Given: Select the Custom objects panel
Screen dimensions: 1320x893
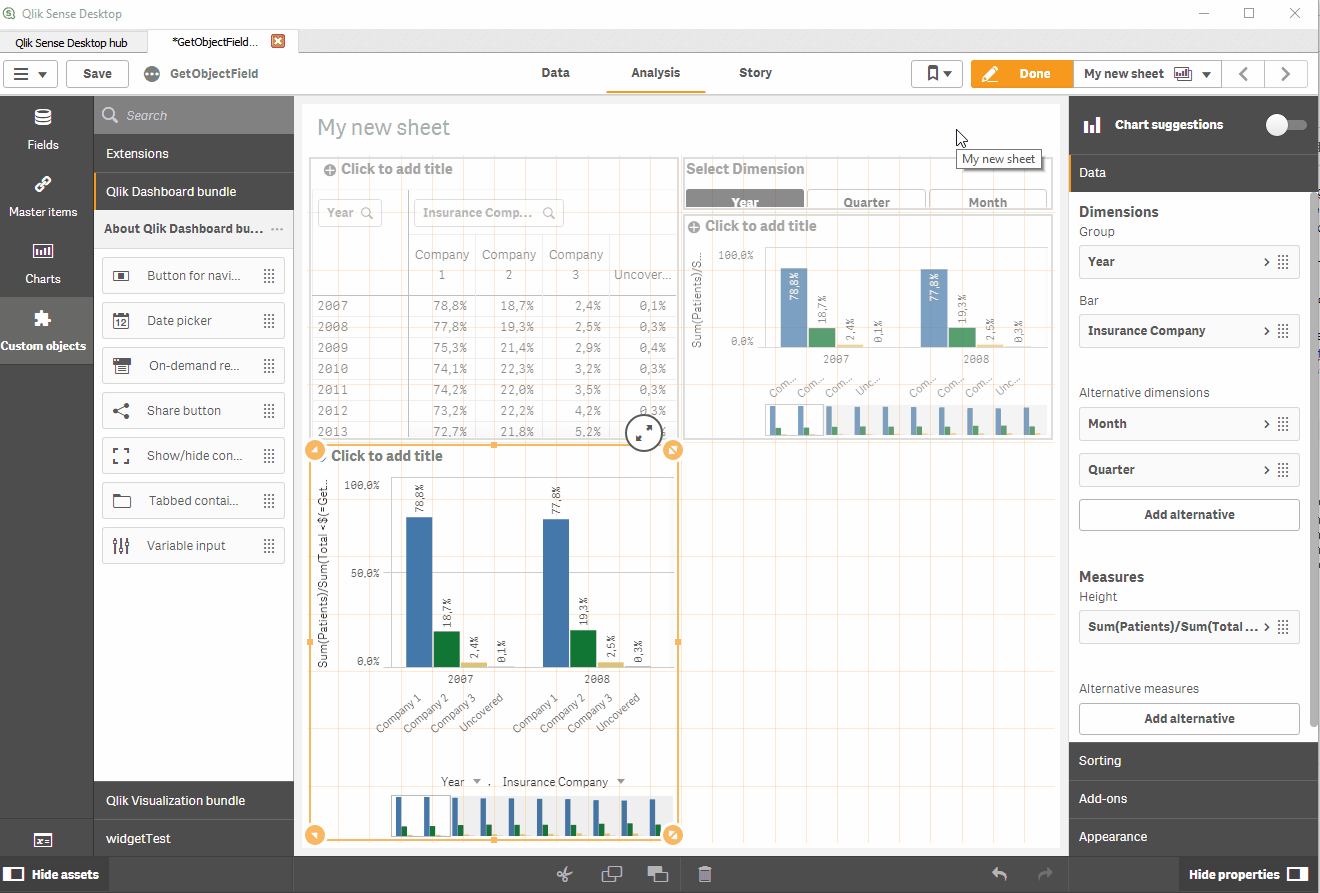Looking at the screenshot, I should pos(43,330).
